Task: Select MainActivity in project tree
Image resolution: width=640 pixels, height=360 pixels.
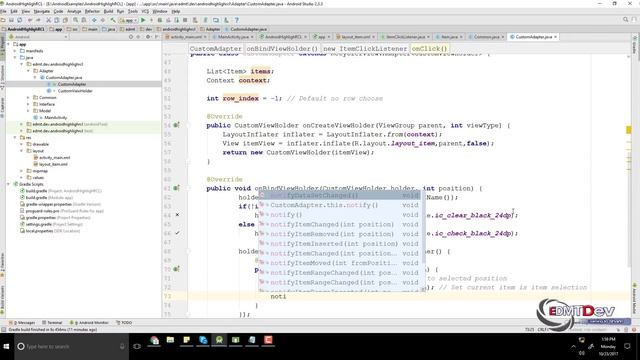Action: click(56, 118)
